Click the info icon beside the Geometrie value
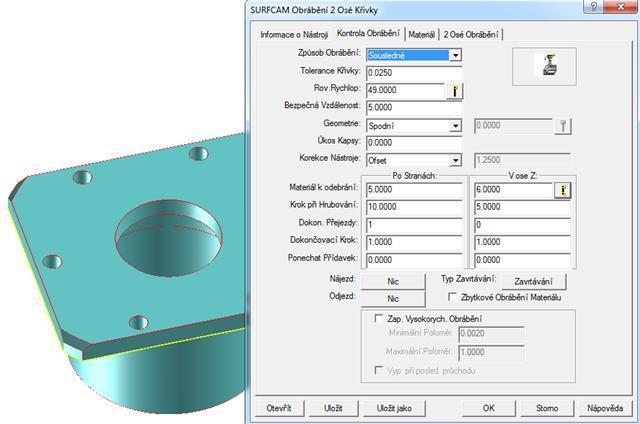Viewport: 640px width, 424px height. click(x=563, y=126)
